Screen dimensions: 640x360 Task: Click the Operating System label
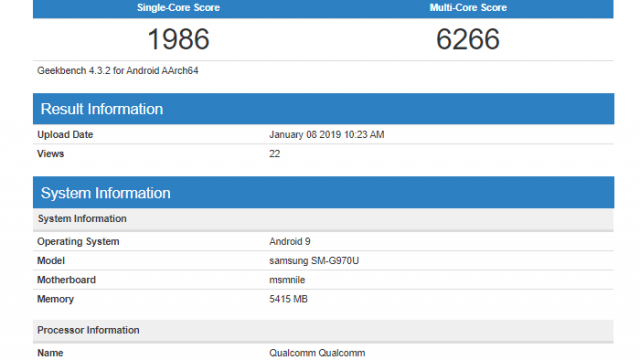click(78, 242)
